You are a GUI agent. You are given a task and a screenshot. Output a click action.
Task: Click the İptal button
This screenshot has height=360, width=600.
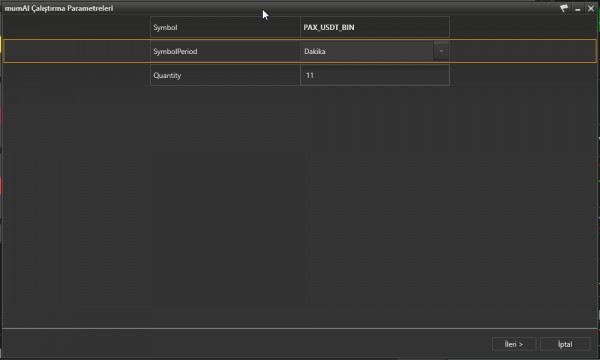coord(565,344)
